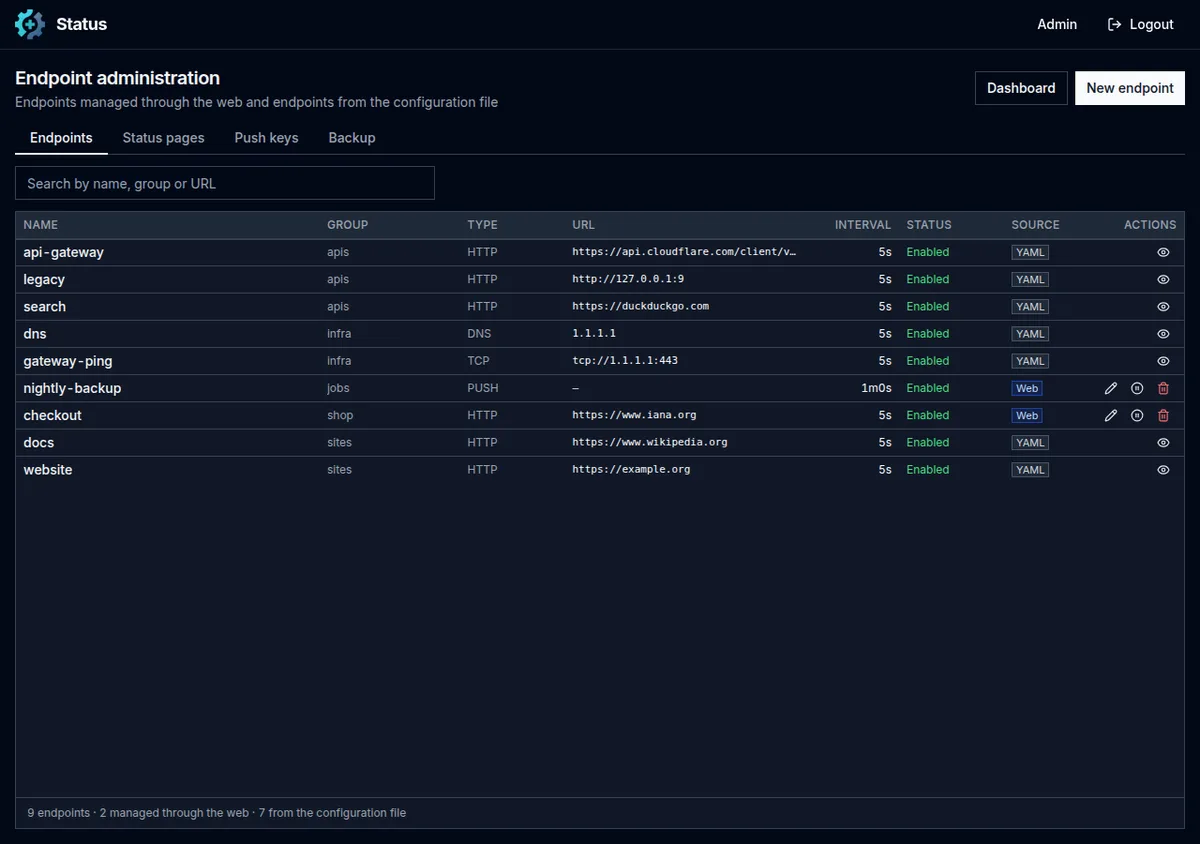Click the search endpoint name in table
The image size is (1200, 844).
click(x=45, y=306)
